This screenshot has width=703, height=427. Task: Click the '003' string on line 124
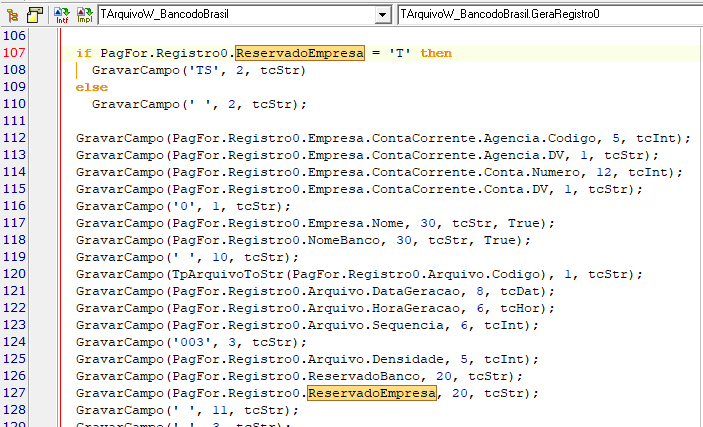(192, 342)
